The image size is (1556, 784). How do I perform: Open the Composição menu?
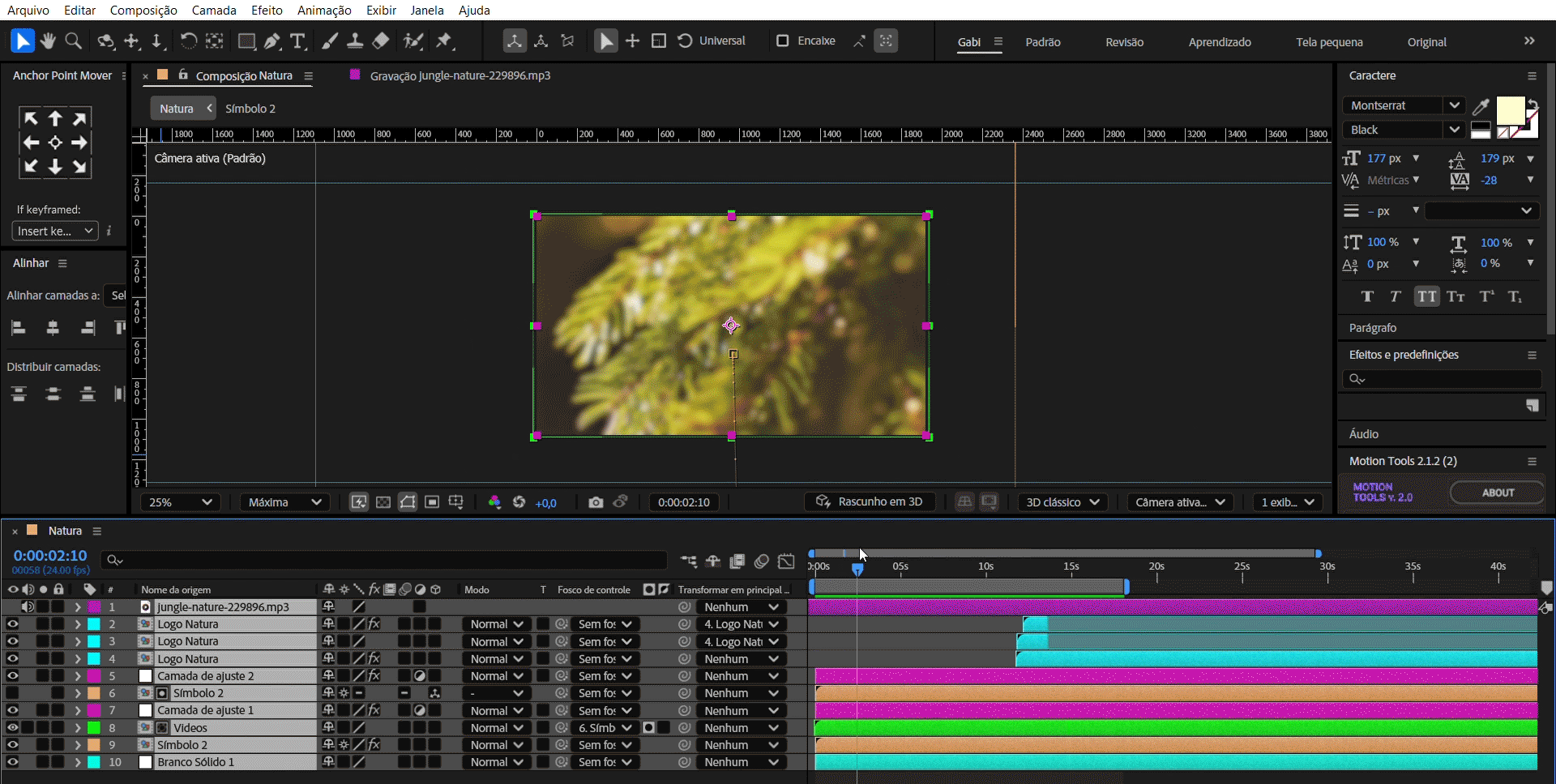[x=143, y=10]
